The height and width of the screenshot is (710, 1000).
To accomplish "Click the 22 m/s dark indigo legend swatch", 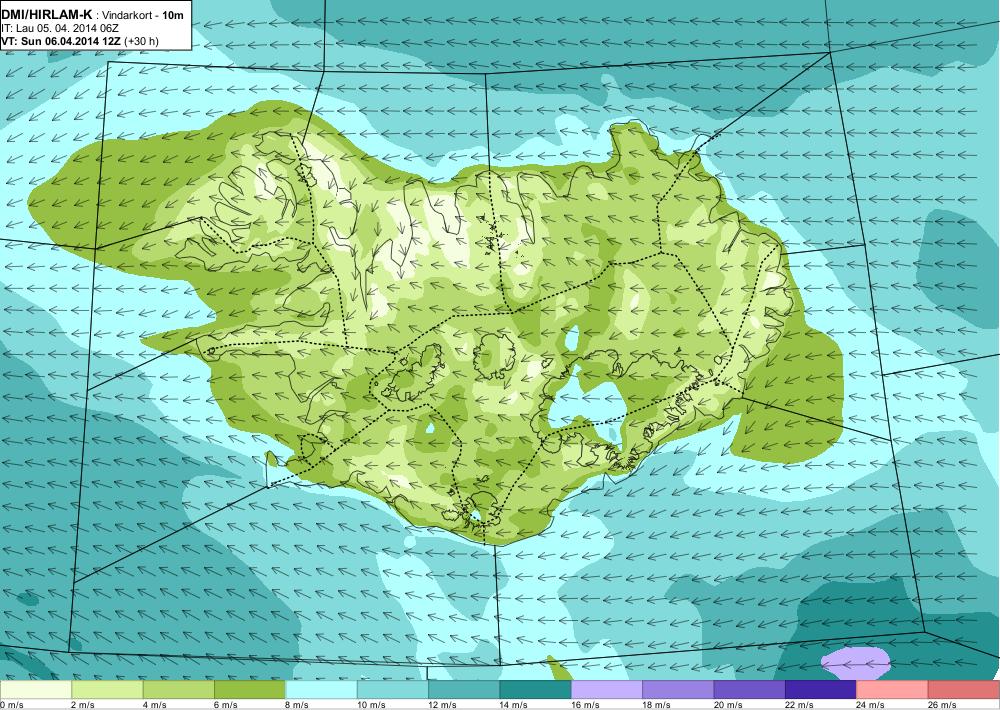I will [x=821, y=690].
